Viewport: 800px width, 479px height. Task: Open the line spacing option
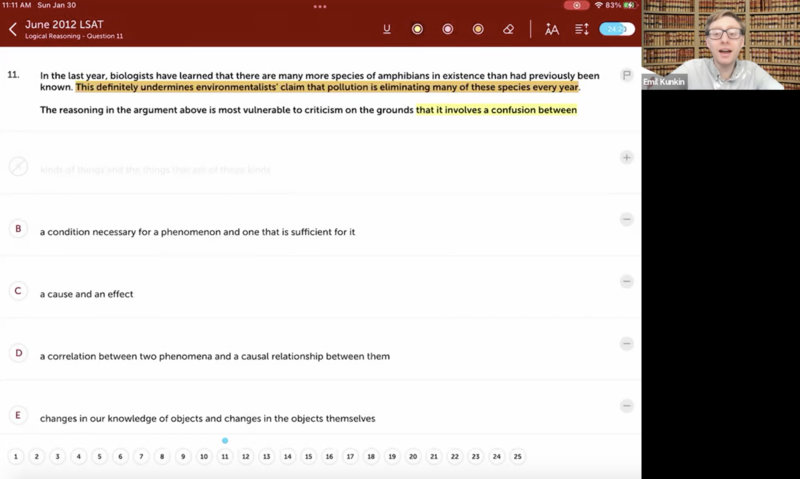582,29
